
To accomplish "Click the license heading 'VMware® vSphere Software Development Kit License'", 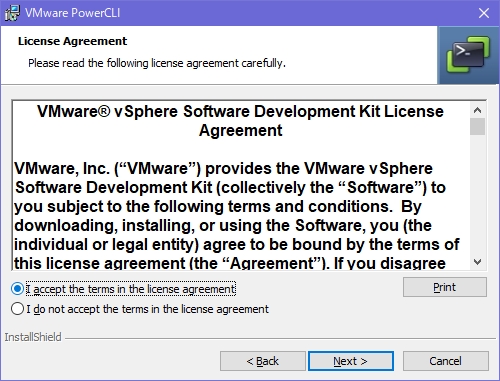I will click(240, 111).
